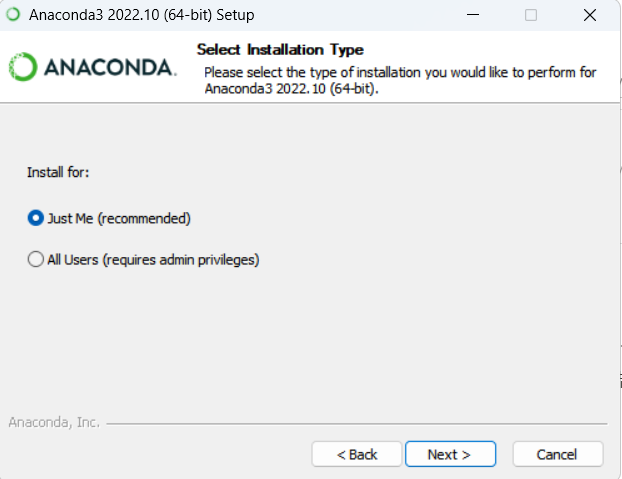Cancel the Anaconda installation

click(557, 454)
